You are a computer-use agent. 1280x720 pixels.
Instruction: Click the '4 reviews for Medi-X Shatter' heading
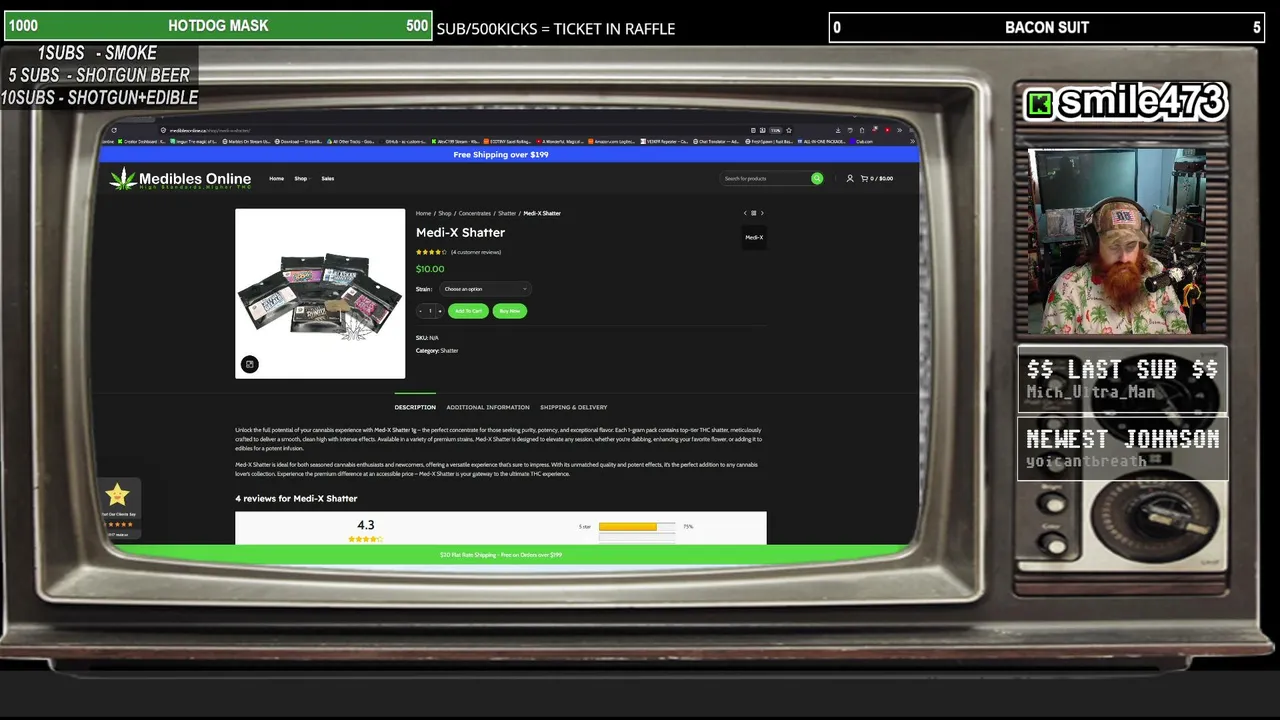click(x=296, y=498)
